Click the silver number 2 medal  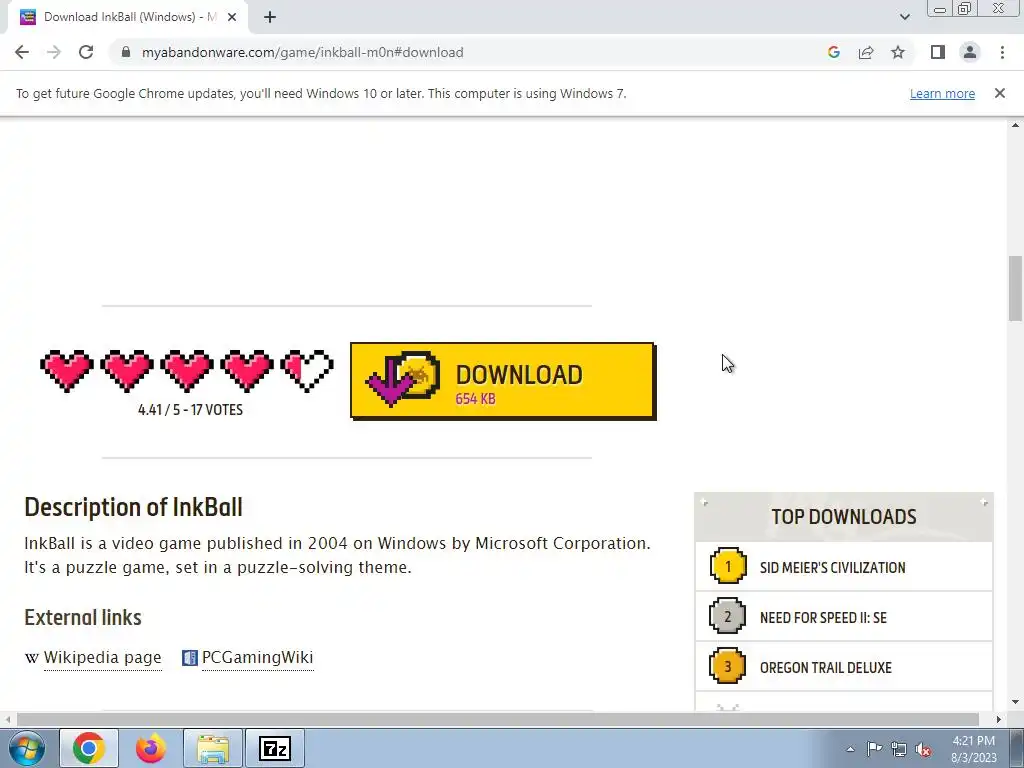[728, 616]
